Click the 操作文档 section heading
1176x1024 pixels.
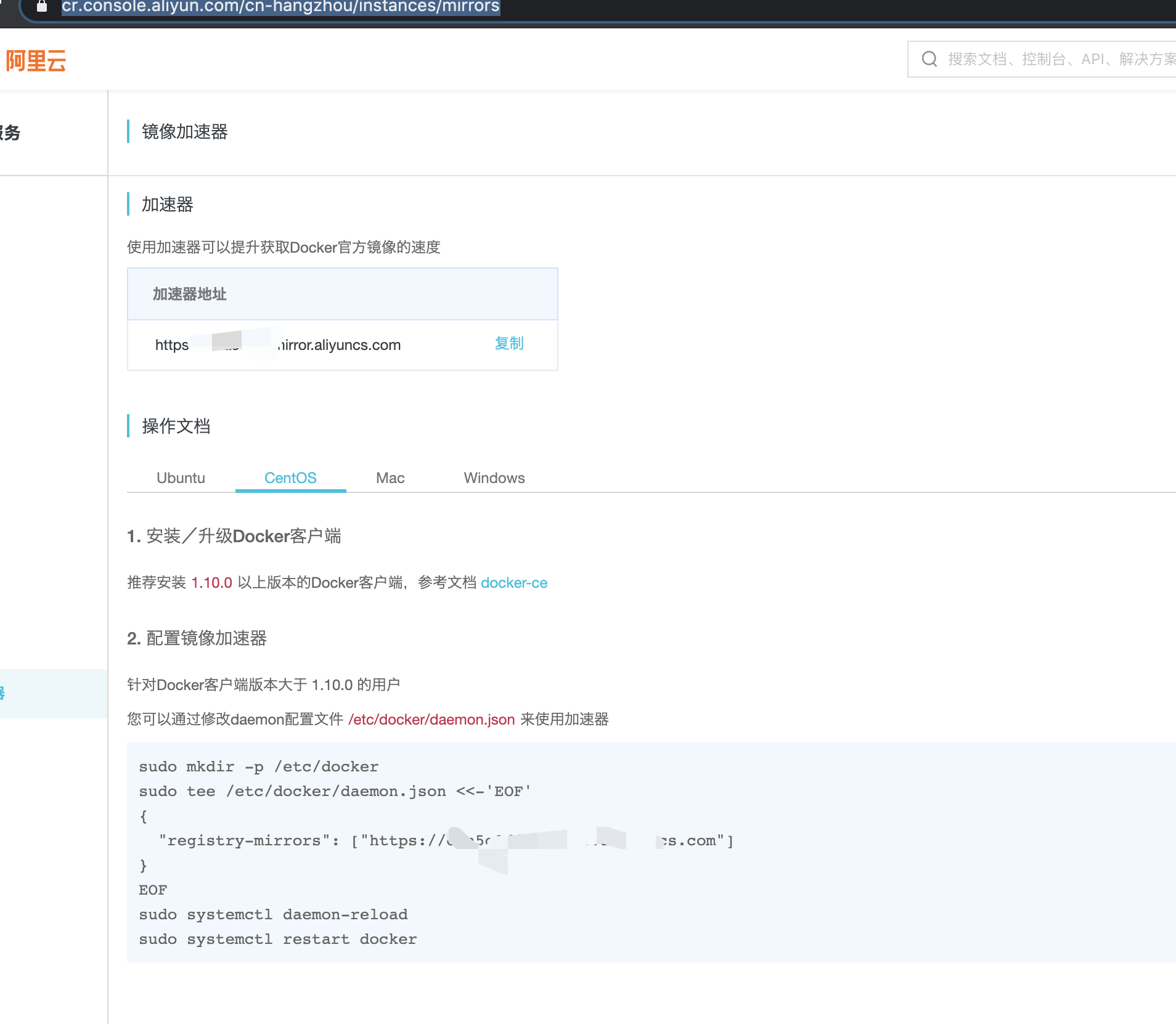[176, 426]
